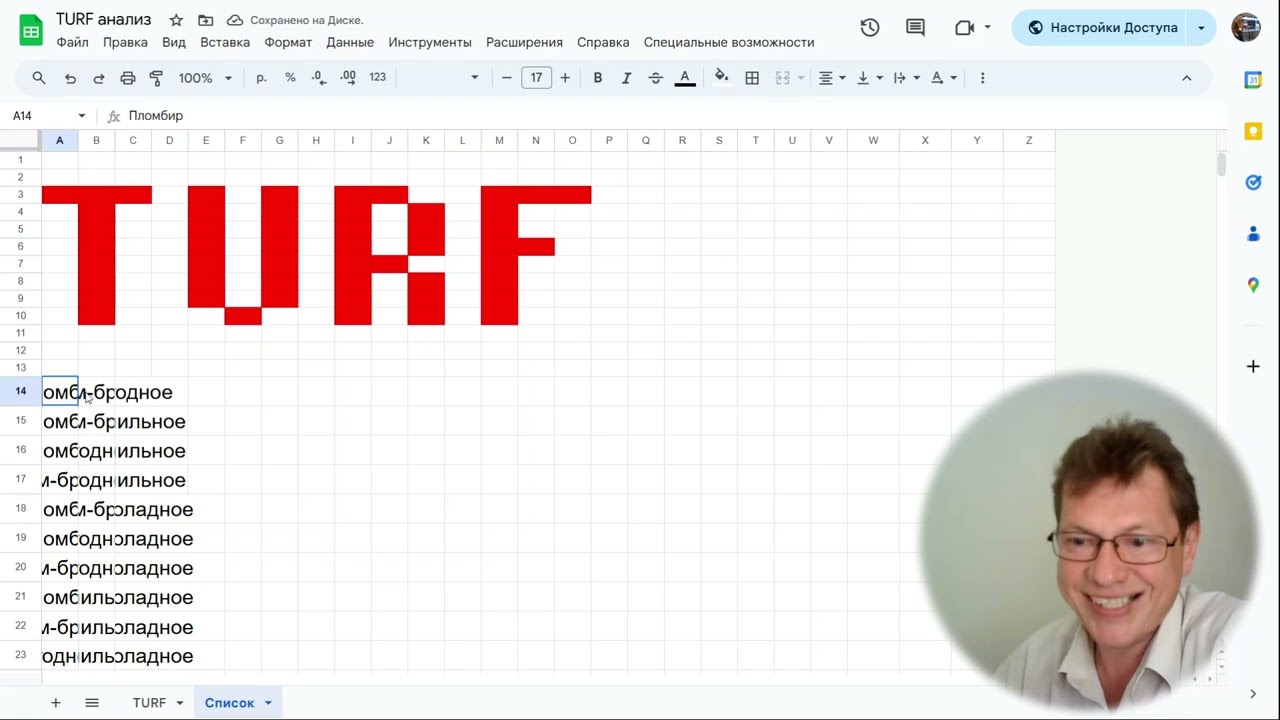
Task: Open the comments icon
Action: pyautogui.click(x=915, y=28)
